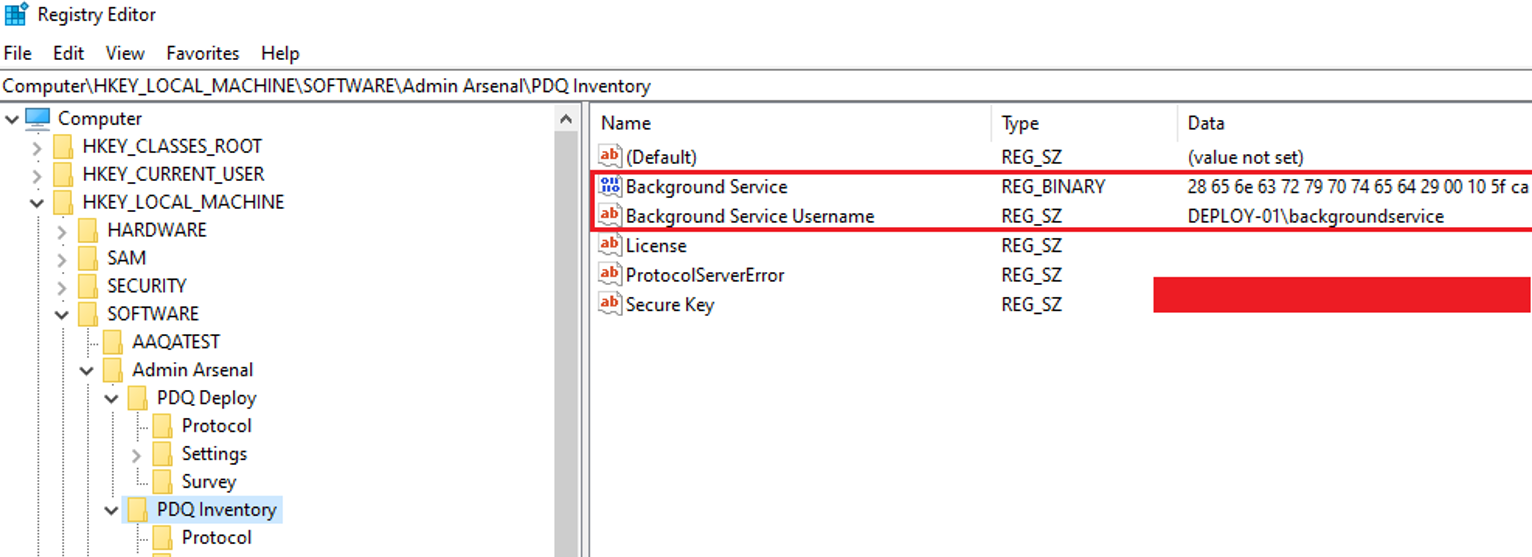Expand the HKEY_CURRENT_USER hive
This screenshot has height=557, width=1532.
37,175
